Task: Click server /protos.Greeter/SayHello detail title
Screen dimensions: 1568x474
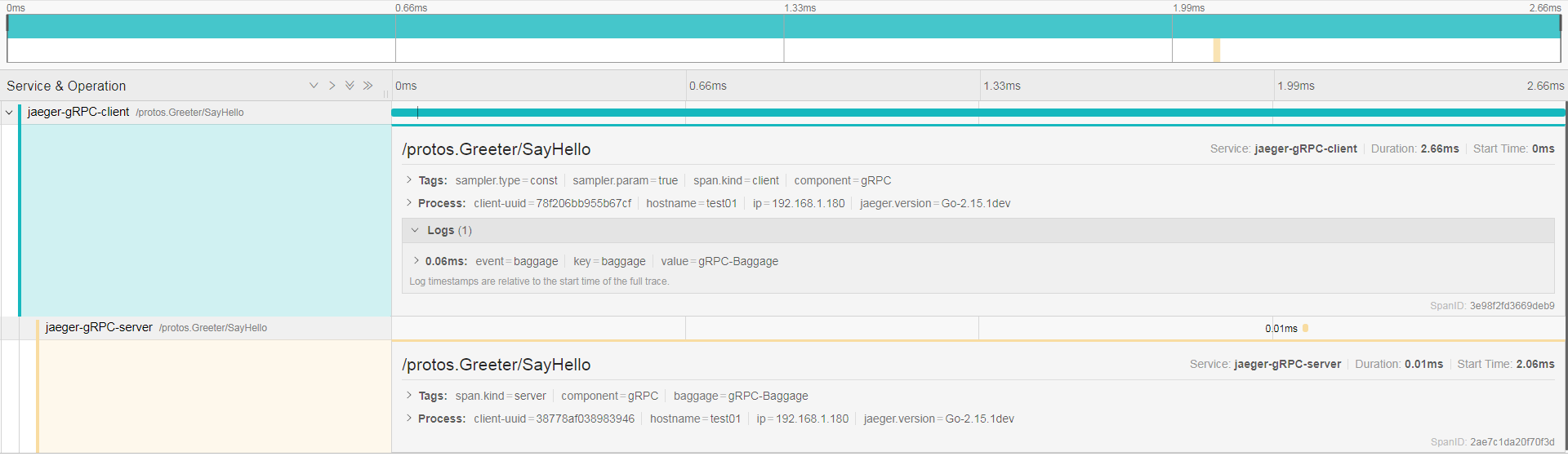Action: coord(496,365)
